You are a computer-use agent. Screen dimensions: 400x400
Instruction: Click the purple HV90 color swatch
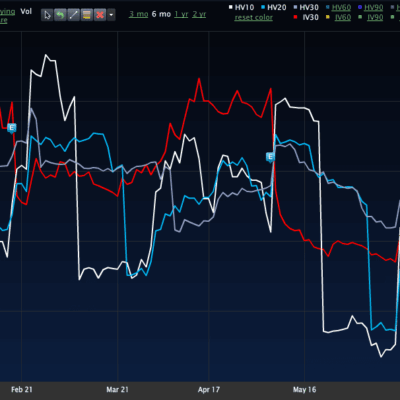point(360,7)
